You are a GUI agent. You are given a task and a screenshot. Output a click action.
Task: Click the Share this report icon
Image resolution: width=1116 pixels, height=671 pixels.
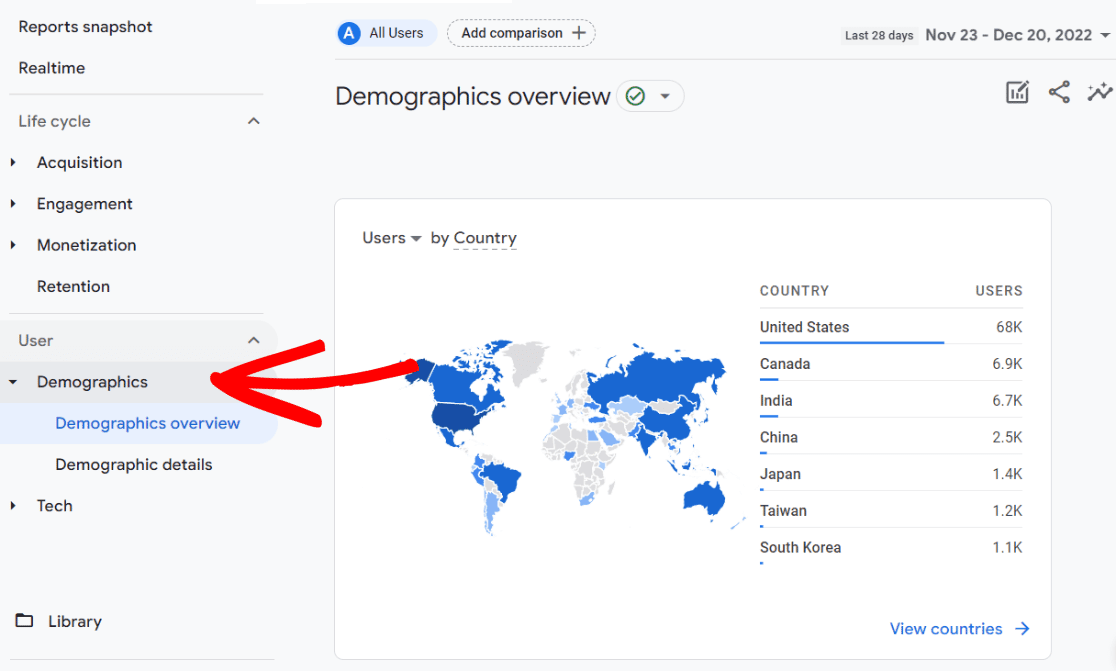(1059, 91)
